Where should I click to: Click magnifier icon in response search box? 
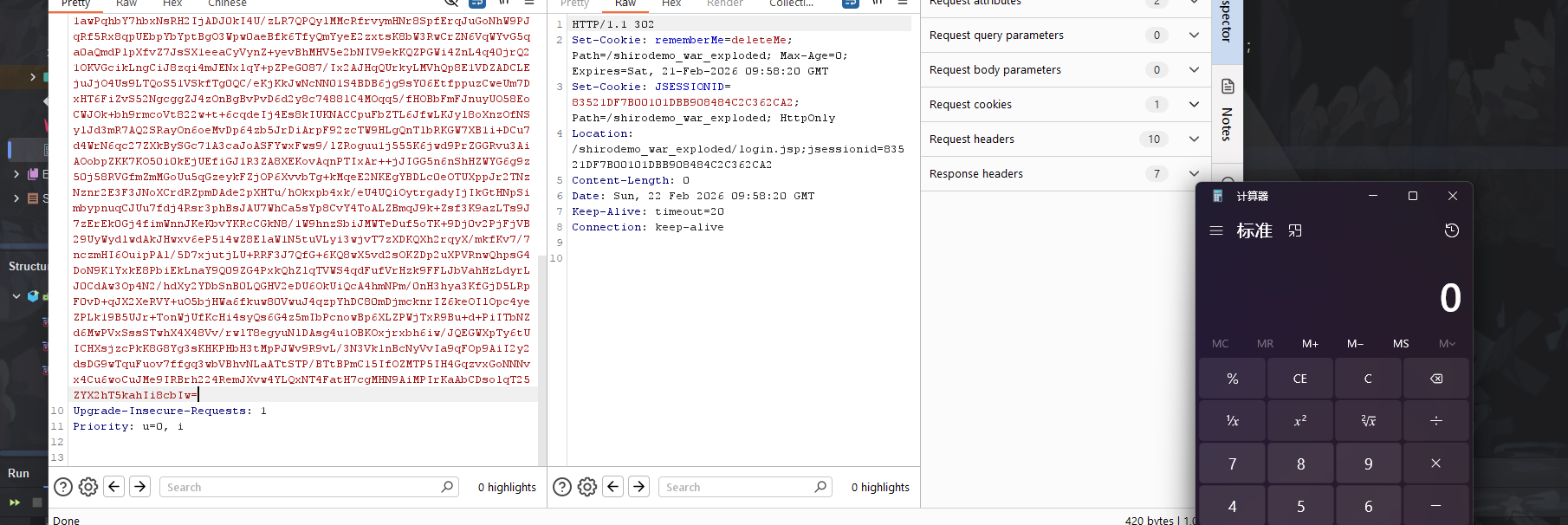coord(820,487)
